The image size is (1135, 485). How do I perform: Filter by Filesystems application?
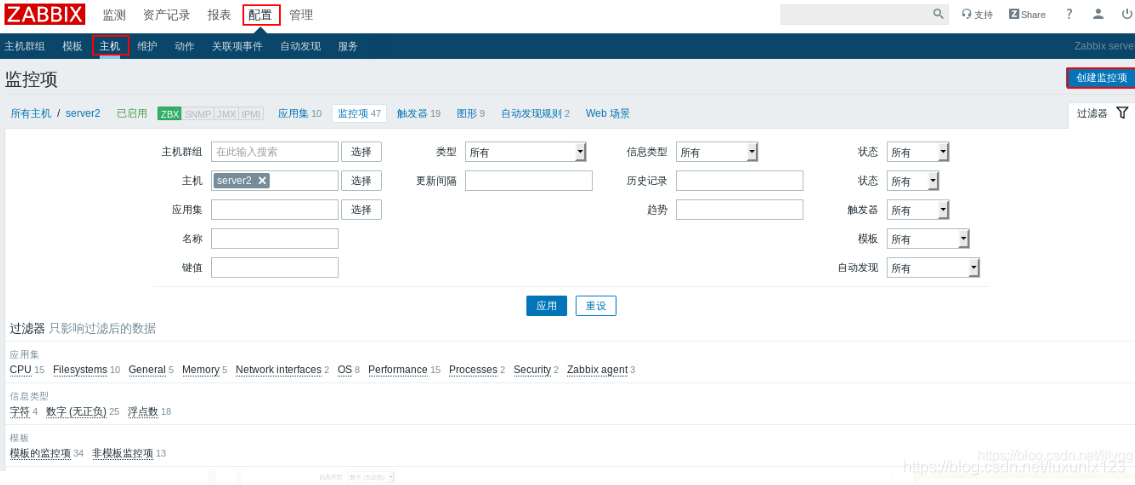coord(80,370)
